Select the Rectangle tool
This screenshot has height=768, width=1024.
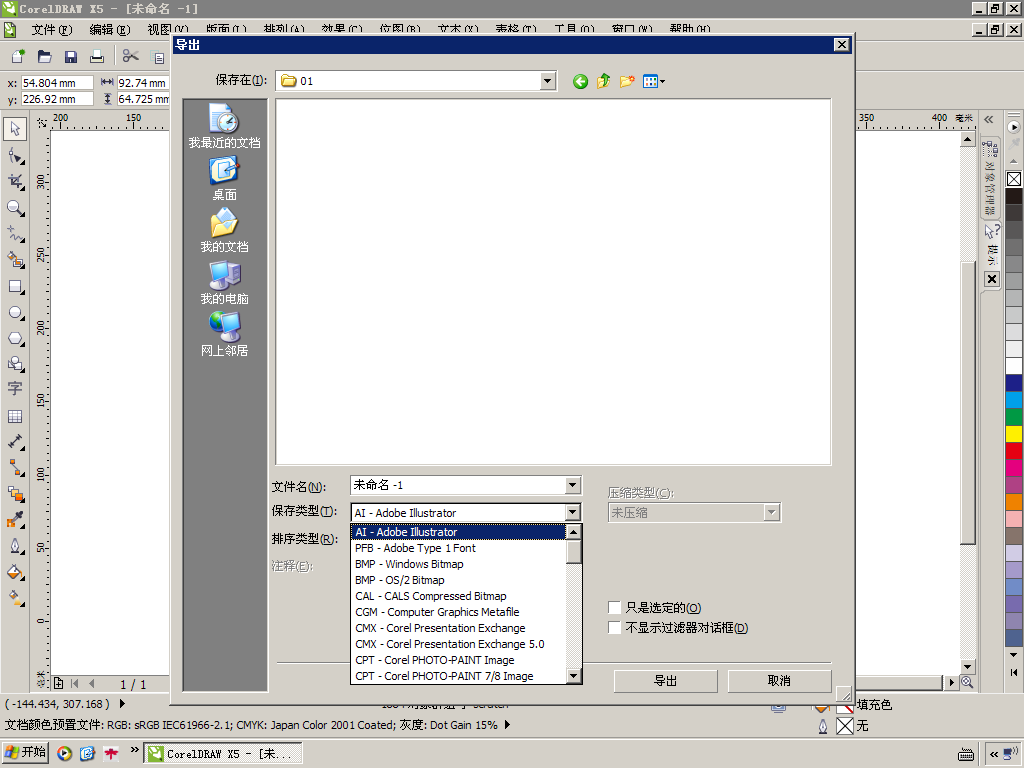pos(15,287)
